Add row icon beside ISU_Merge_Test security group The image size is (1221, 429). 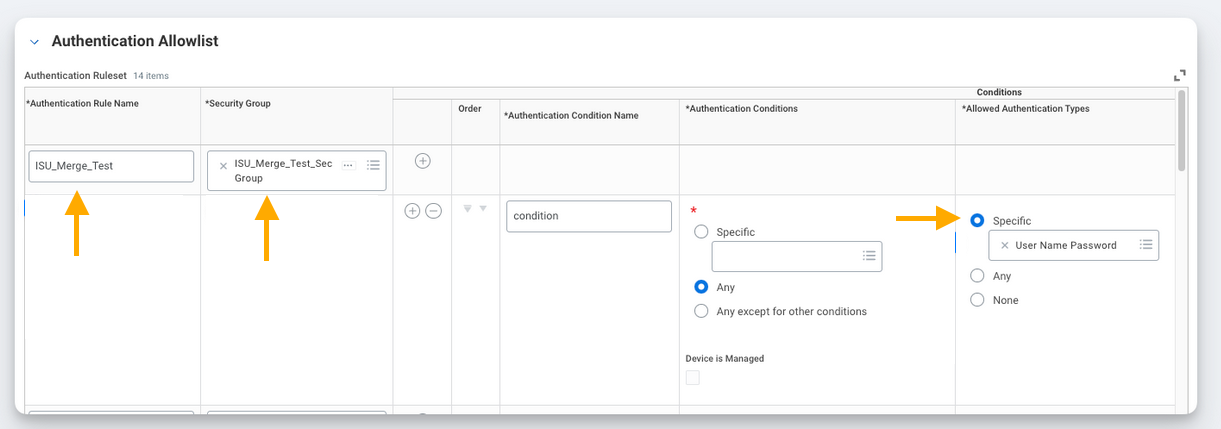[x=422, y=161]
